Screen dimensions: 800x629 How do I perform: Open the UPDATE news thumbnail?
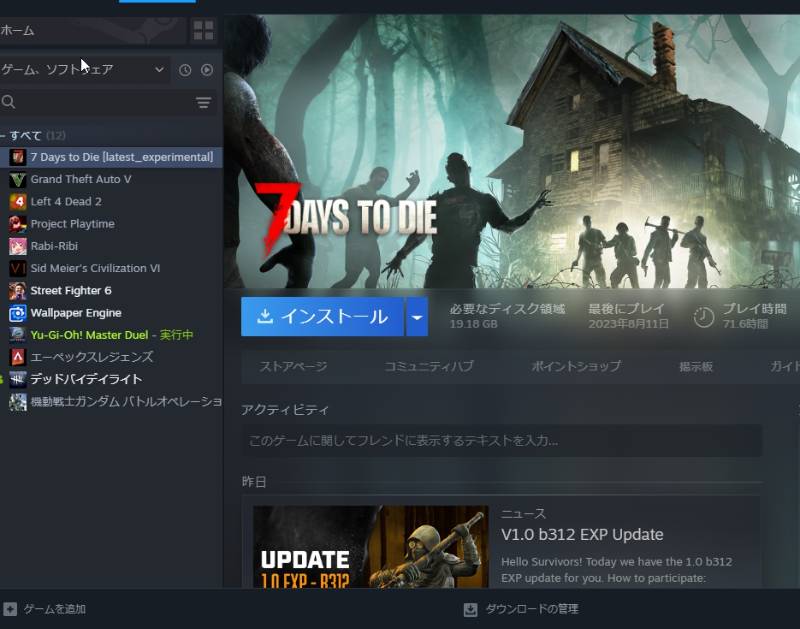(x=371, y=546)
